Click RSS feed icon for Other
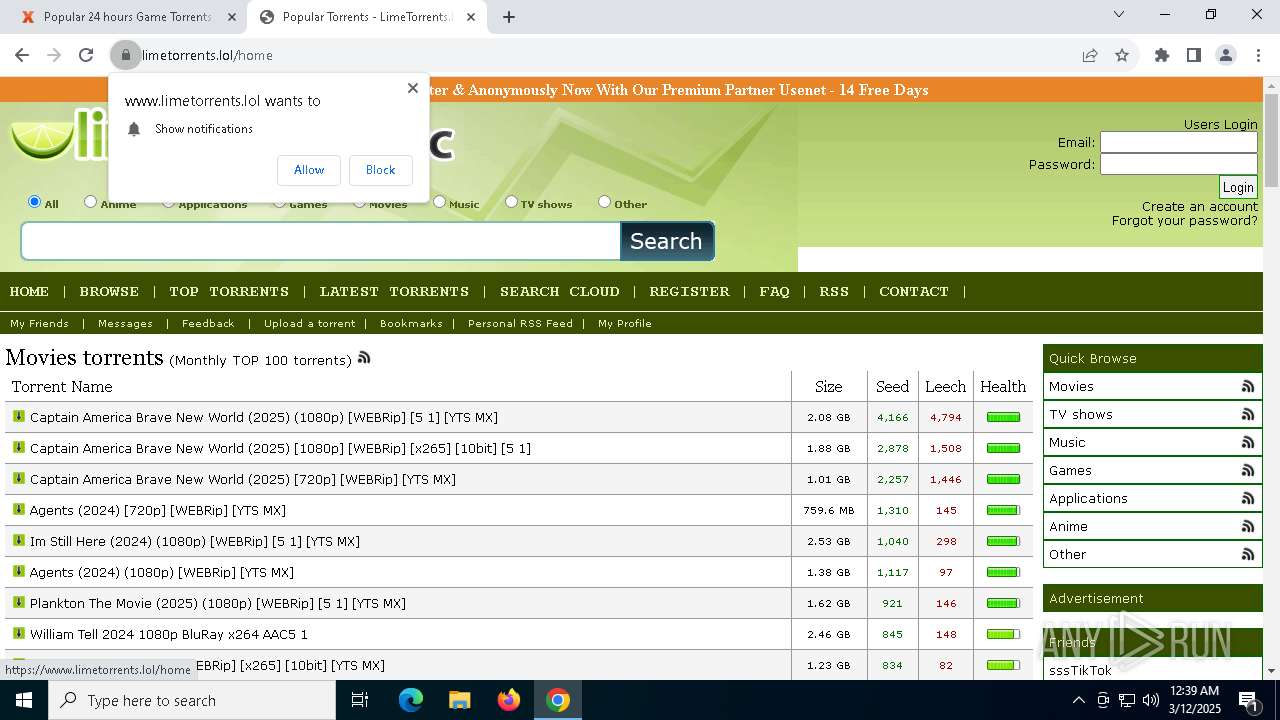 coord(1248,554)
